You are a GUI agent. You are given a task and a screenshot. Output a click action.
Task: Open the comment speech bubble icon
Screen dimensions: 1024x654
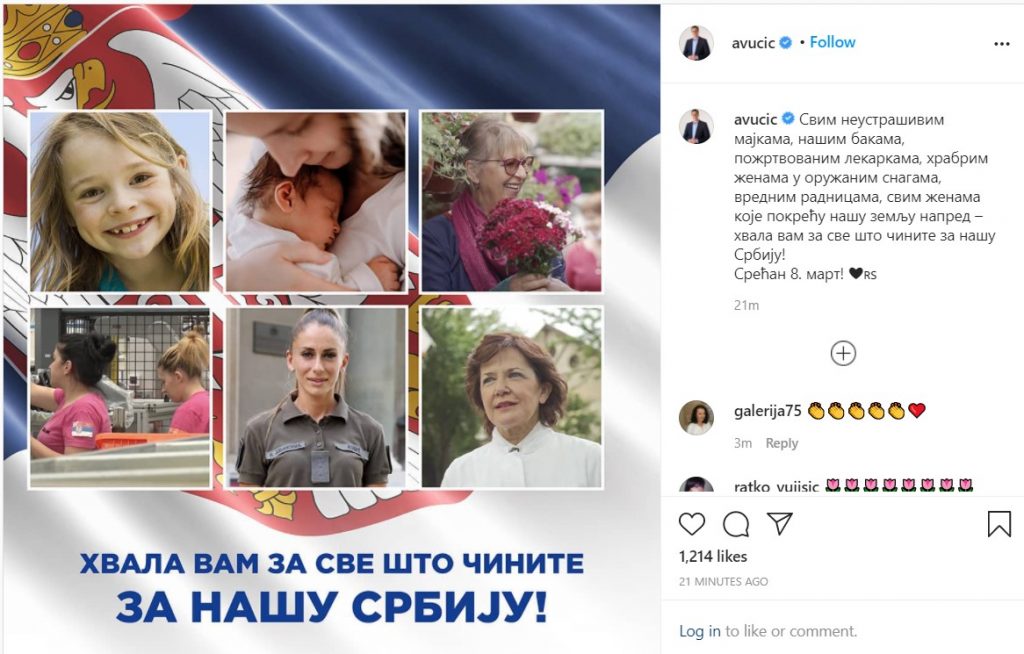(x=736, y=524)
